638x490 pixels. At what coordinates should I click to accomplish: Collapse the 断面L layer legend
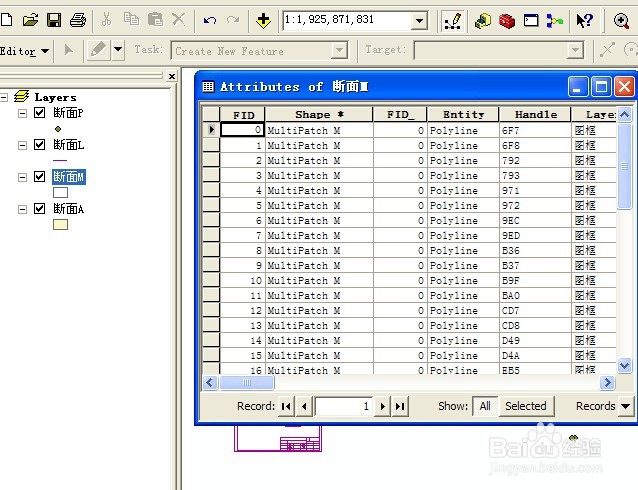point(22,145)
